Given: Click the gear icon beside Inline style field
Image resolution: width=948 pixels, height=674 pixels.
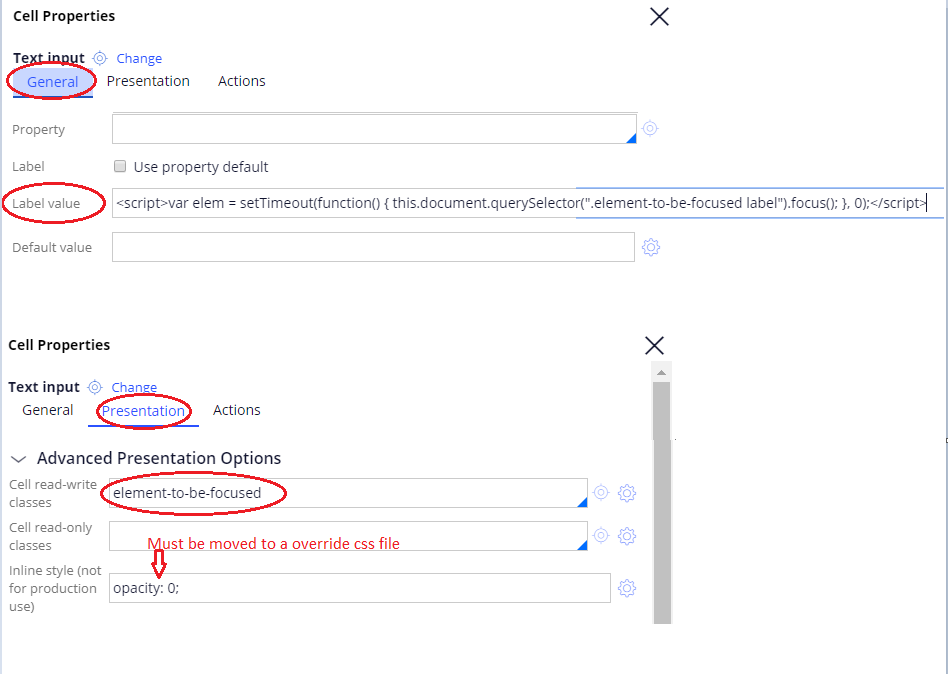Looking at the screenshot, I should pos(627,588).
